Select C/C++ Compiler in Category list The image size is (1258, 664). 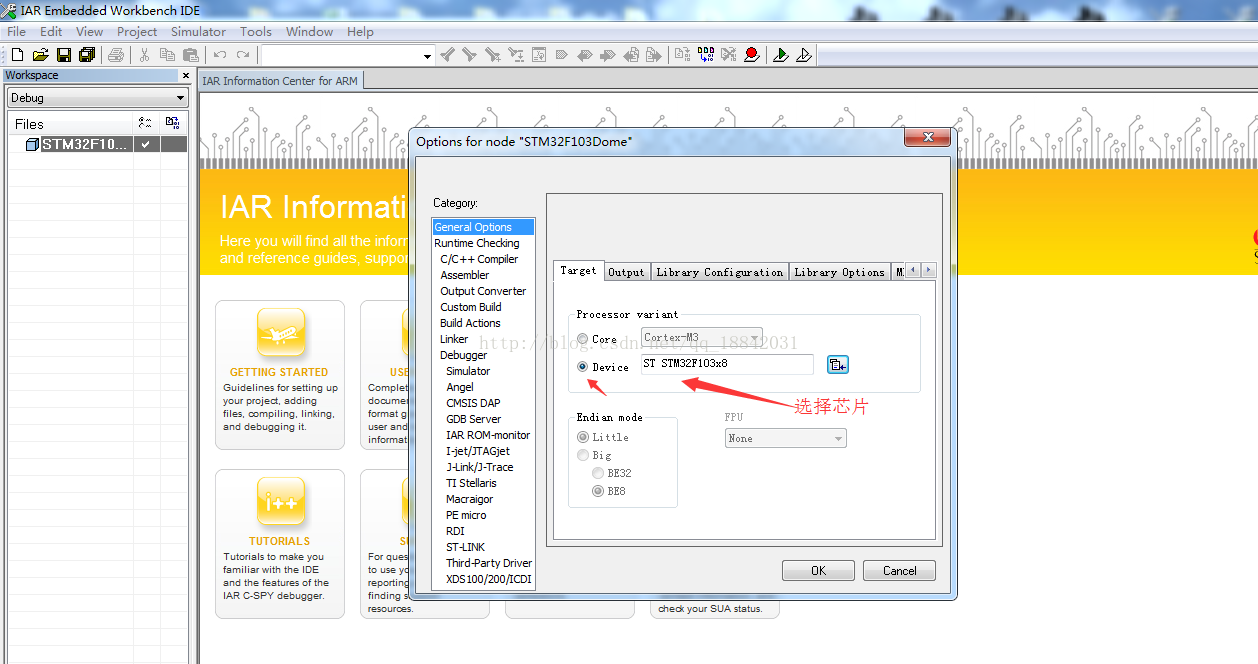(479, 259)
